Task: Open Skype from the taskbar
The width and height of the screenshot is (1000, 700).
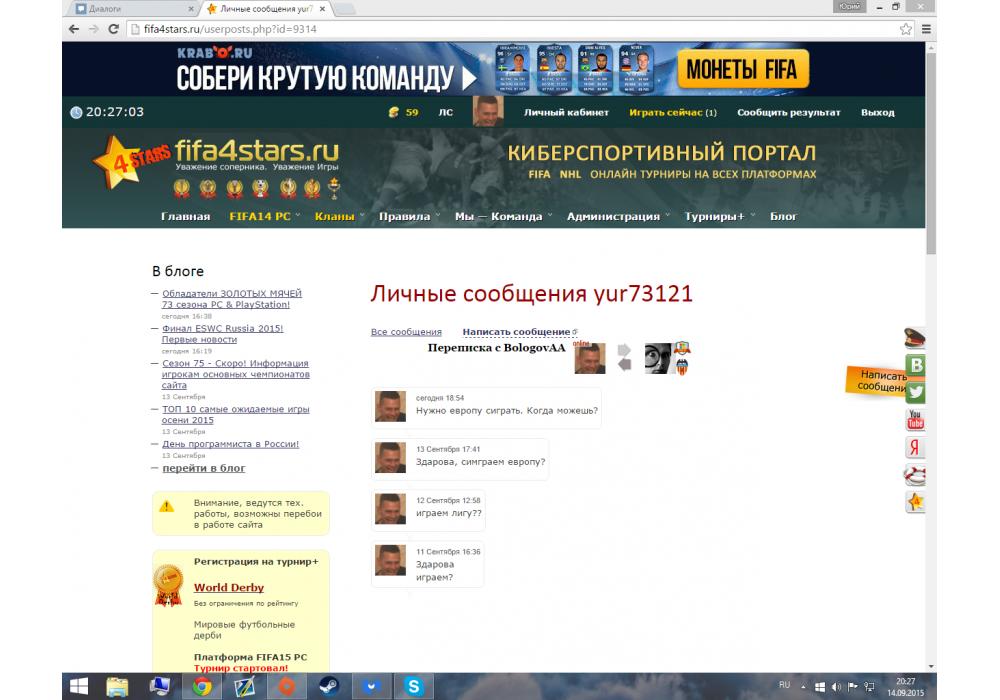Action: pyautogui.click(x=414, y=686)
